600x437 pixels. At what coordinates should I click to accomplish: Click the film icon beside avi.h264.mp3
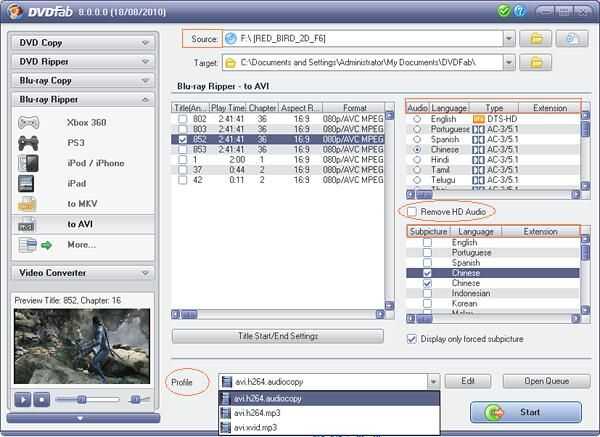coord(227,413)
